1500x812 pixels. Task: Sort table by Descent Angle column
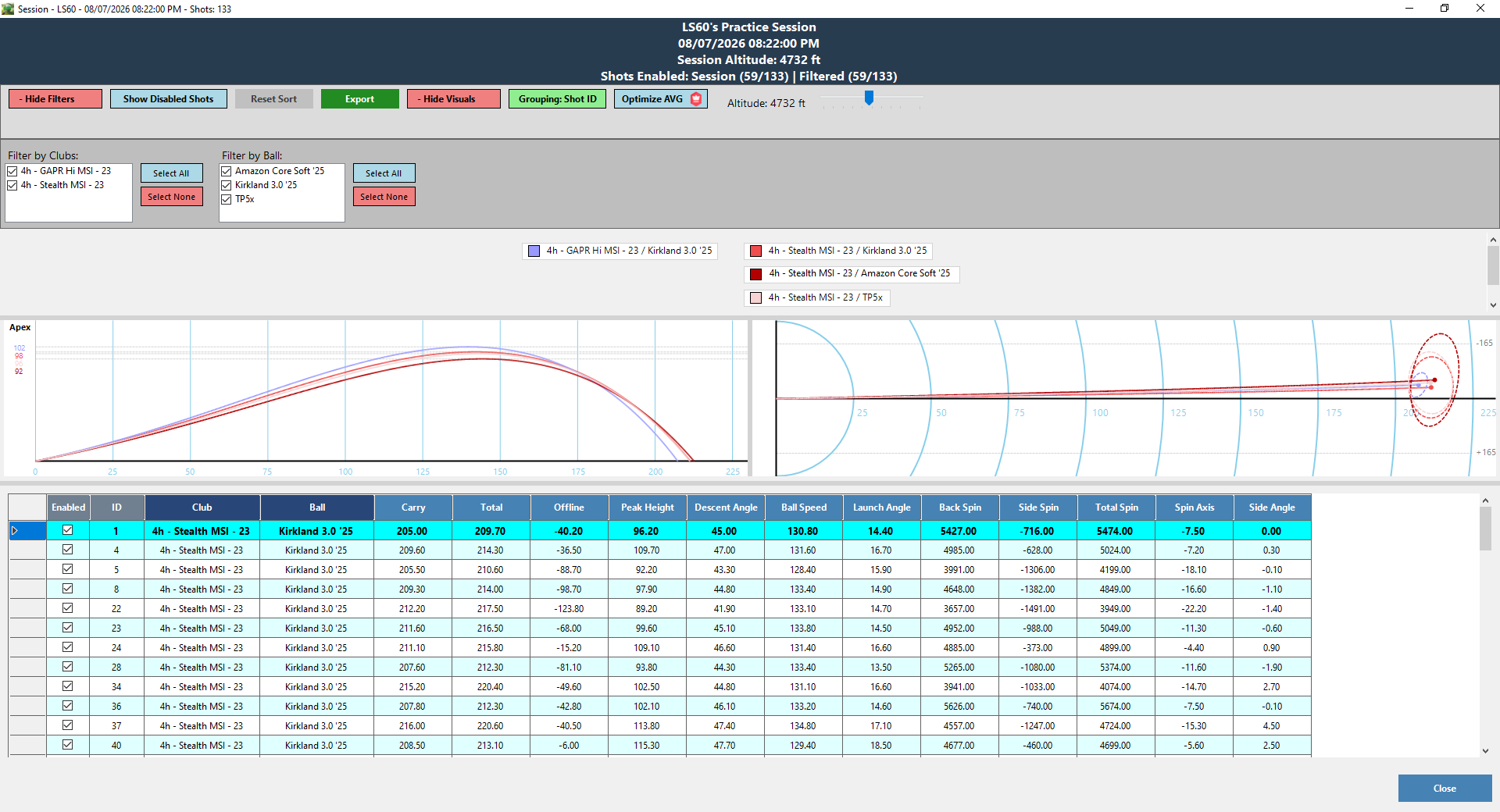[x=726, y=507]
